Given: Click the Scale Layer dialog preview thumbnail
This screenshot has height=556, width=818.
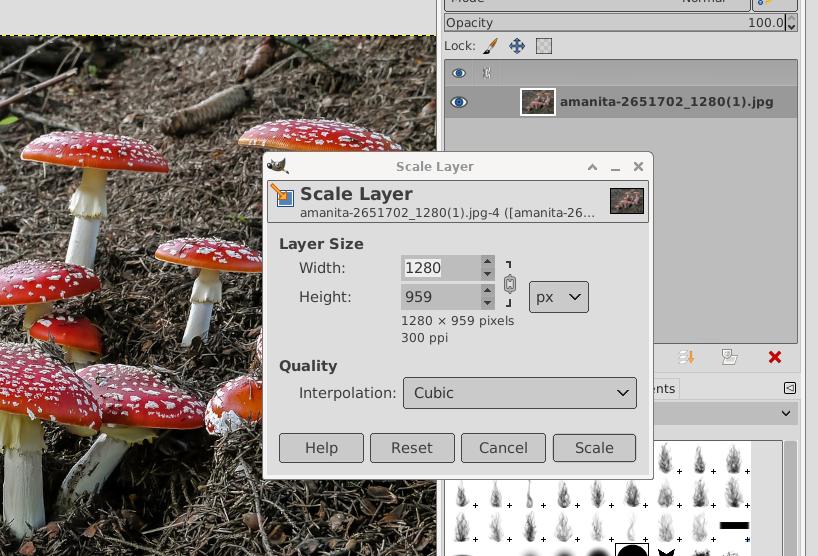Looking at the screenshot, I should (627, 201).
